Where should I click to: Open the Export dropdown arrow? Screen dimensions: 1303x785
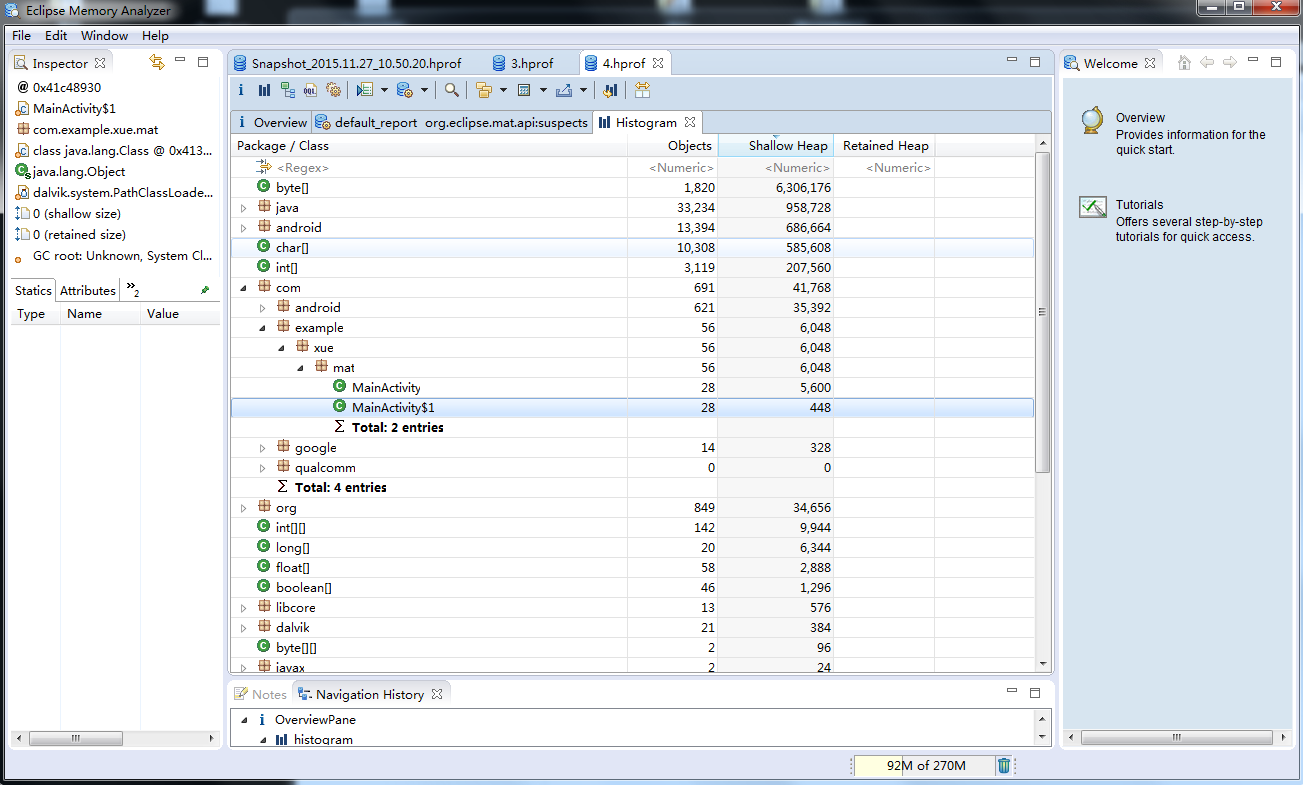pos(583,91)
